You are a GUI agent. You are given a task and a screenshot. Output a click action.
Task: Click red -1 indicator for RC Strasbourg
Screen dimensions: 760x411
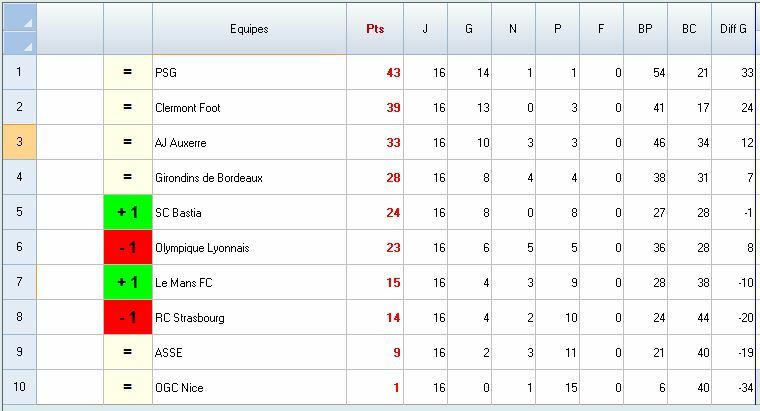click(x=128, y=318)
